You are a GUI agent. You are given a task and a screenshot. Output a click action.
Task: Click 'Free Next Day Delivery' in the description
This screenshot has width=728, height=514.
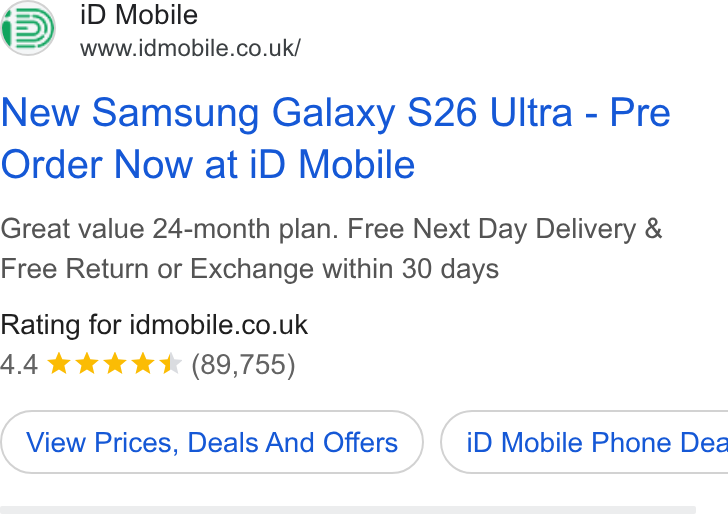(x=492, y=229)
